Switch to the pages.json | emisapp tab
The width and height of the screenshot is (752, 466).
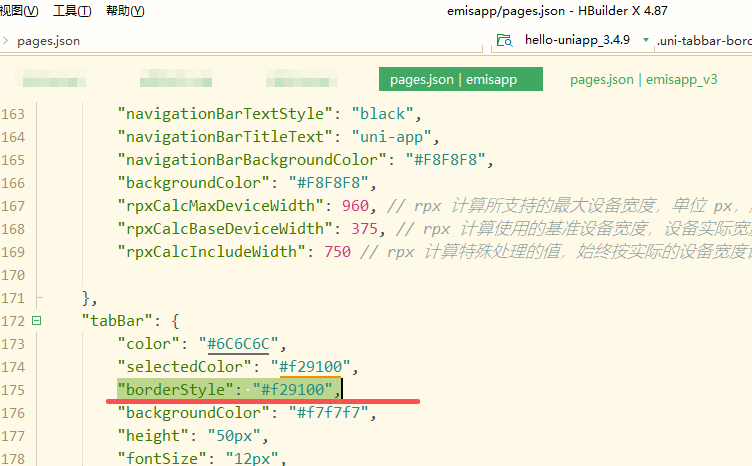pyautogui.click(x=460, y=80)
